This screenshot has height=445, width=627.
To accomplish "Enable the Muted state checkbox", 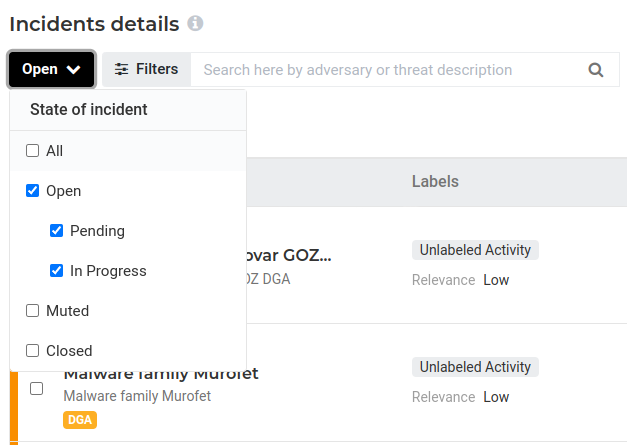I will (33, 311).
